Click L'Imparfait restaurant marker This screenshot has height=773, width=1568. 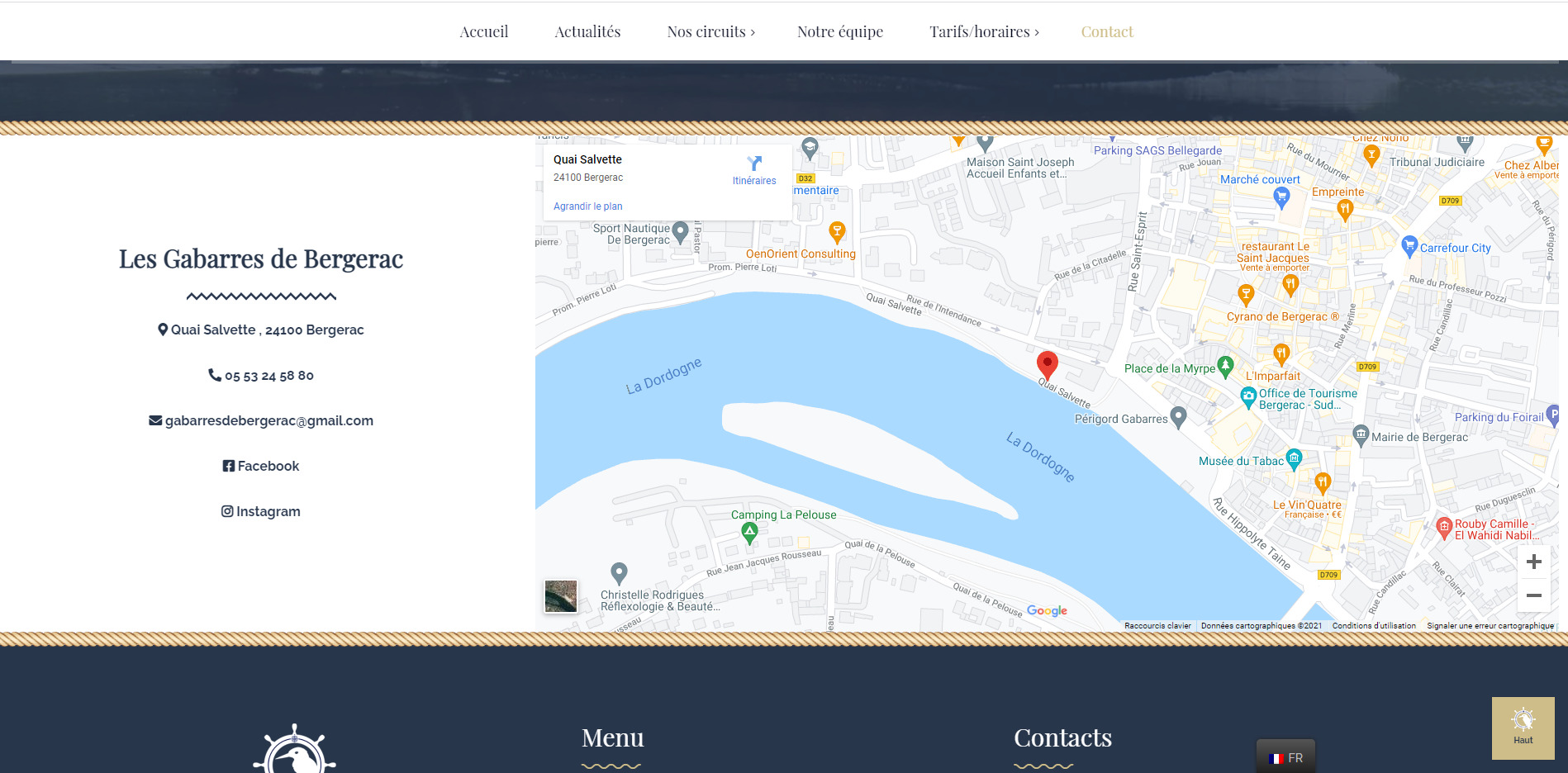point(1281,355)
